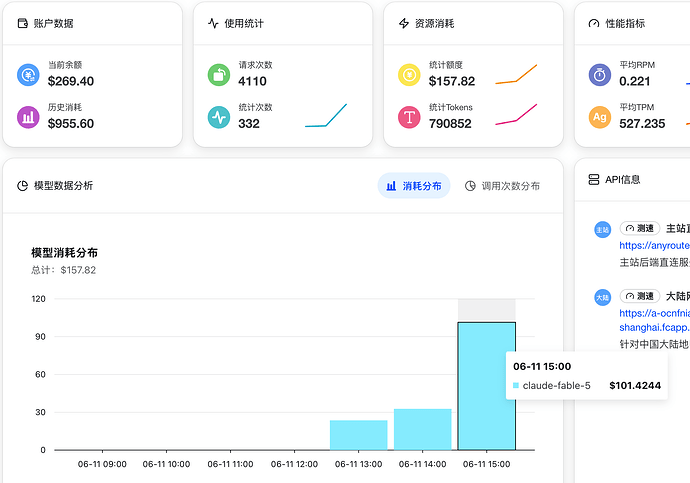
Task: Click the green 请求次数 icon
Action: (219, 75)
